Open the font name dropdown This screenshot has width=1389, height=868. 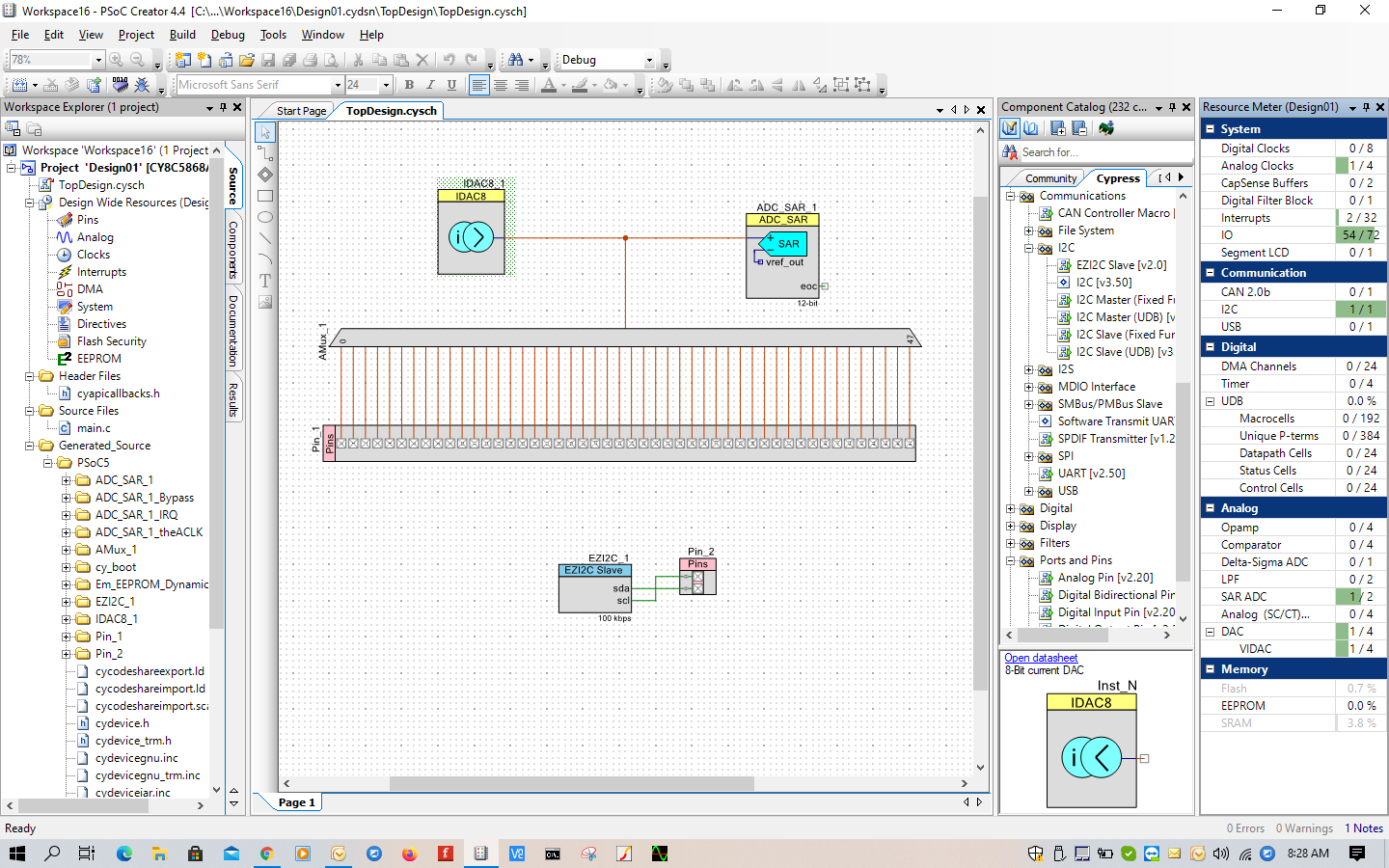pos(338,85)
